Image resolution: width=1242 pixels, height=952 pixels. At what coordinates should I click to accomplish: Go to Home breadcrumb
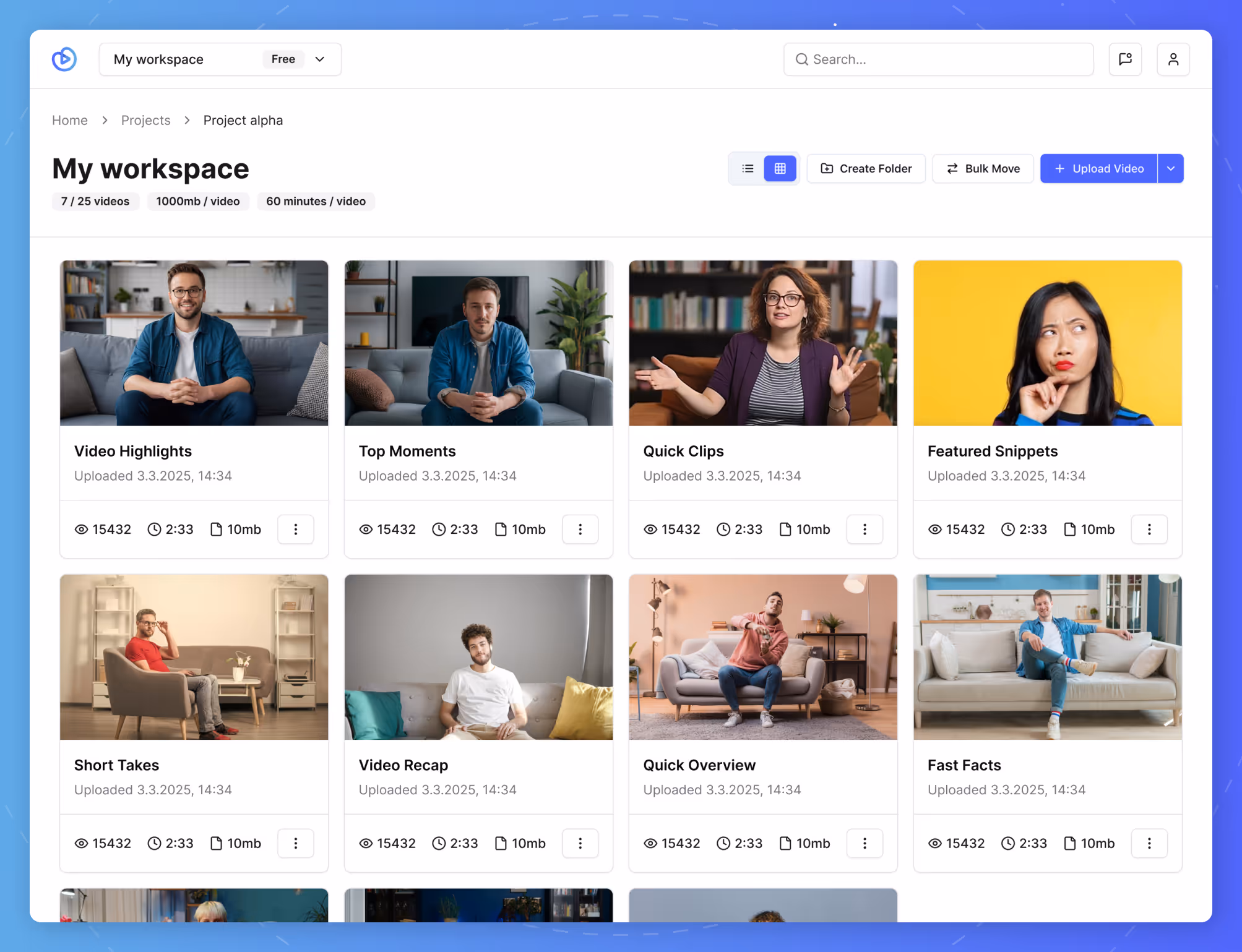(70, 120)
